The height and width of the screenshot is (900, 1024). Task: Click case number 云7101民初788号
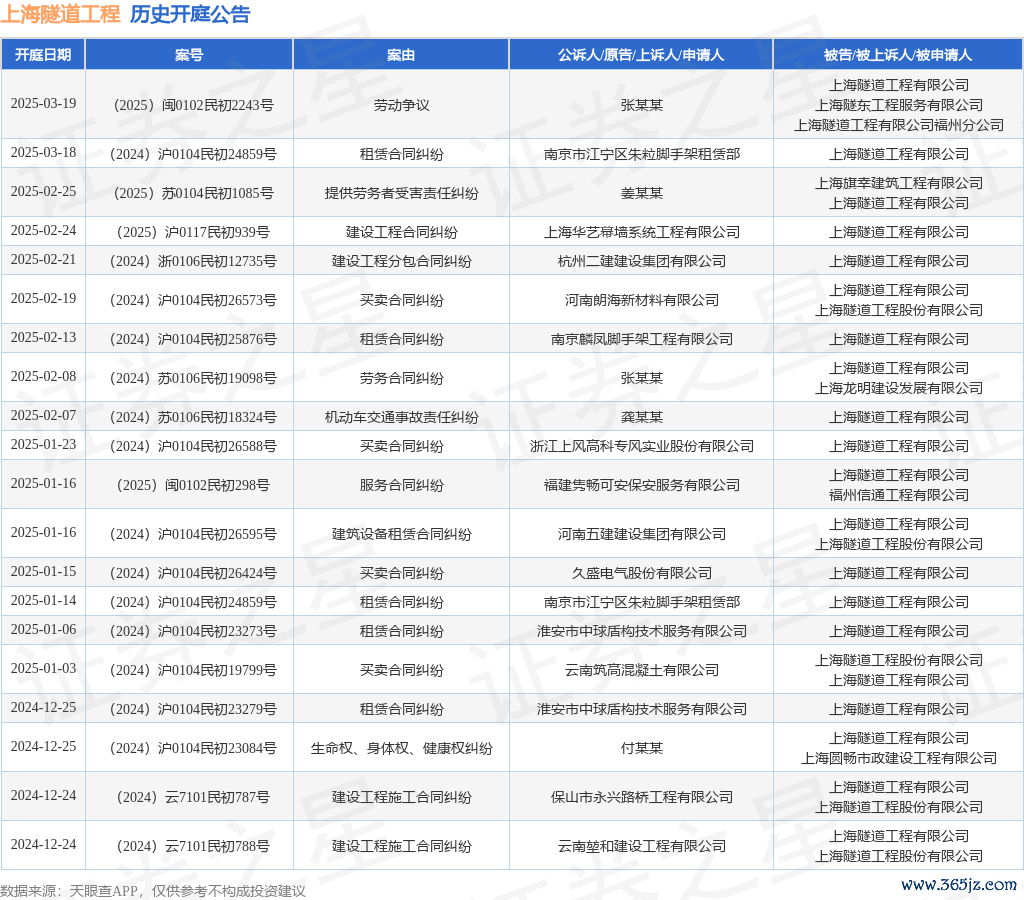193,846
